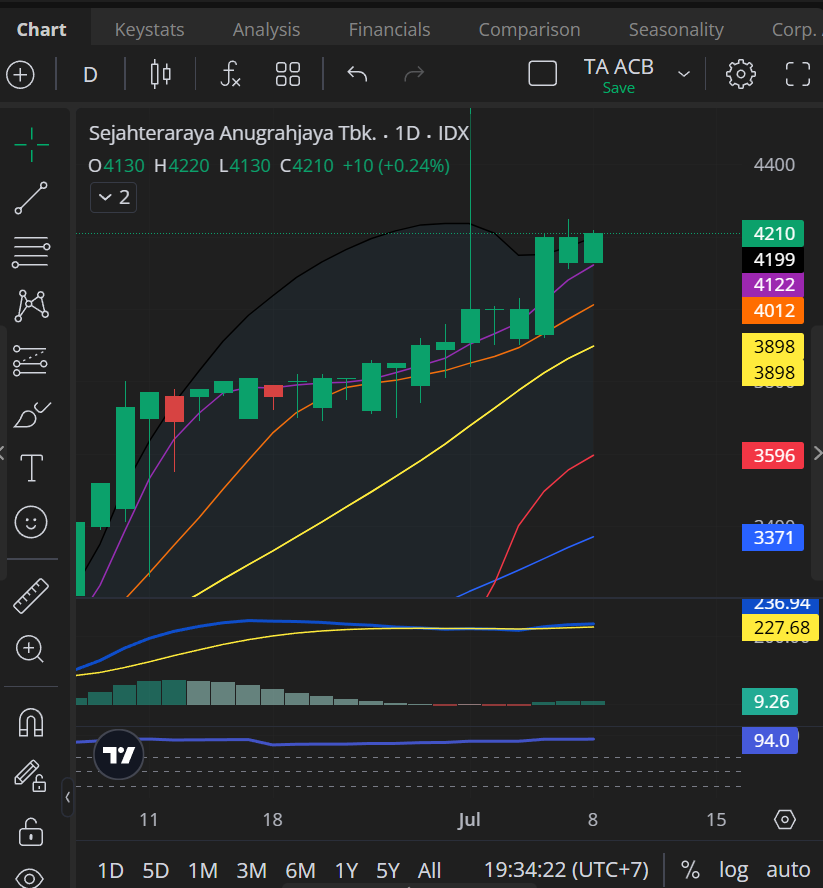The height and width of the screenshot is (888, 823).
Task: Toggle lock all drawings
Action: 31,831
